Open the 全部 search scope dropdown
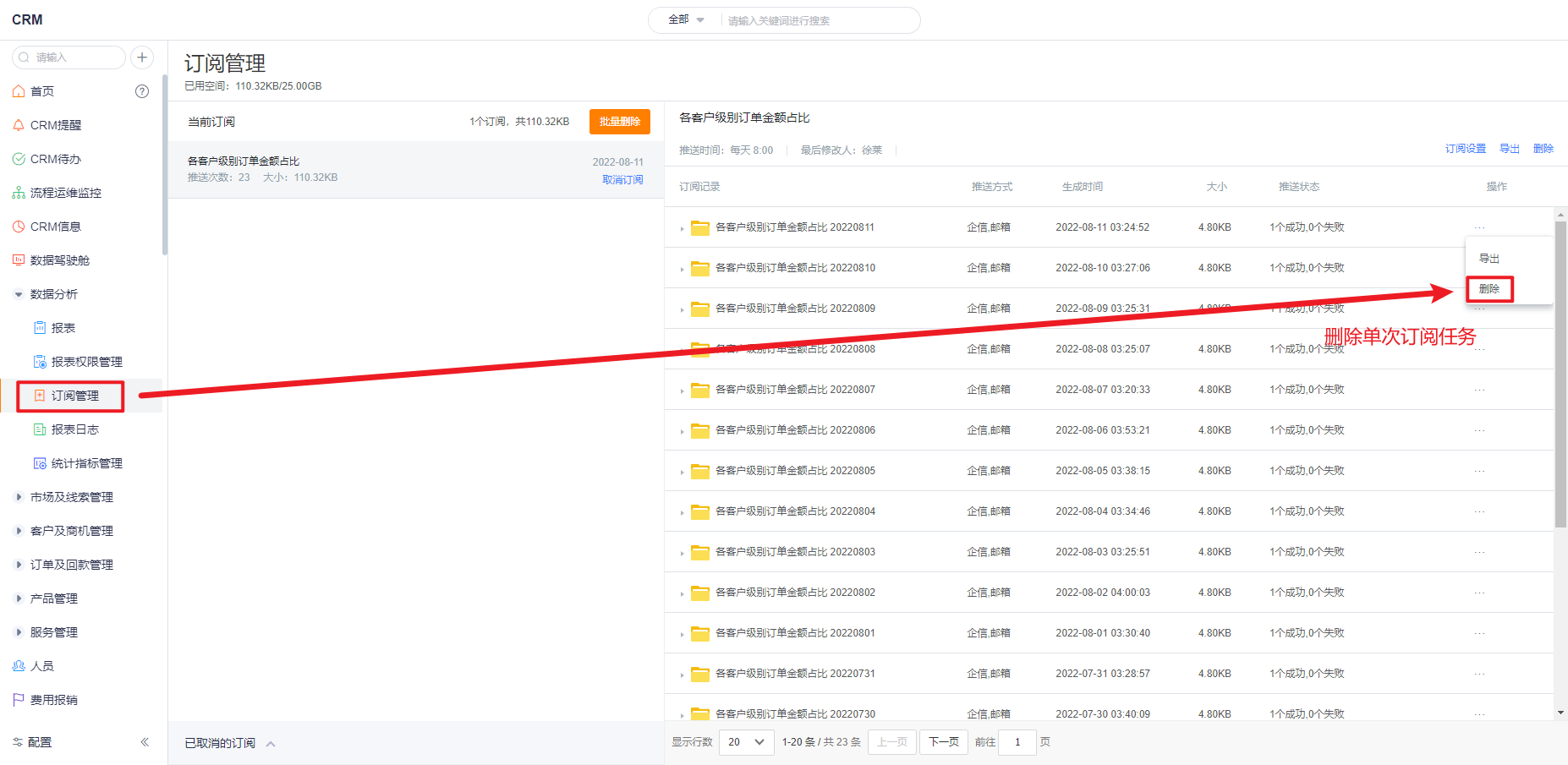Screen dimensions: 1568x765 point(686,19)
